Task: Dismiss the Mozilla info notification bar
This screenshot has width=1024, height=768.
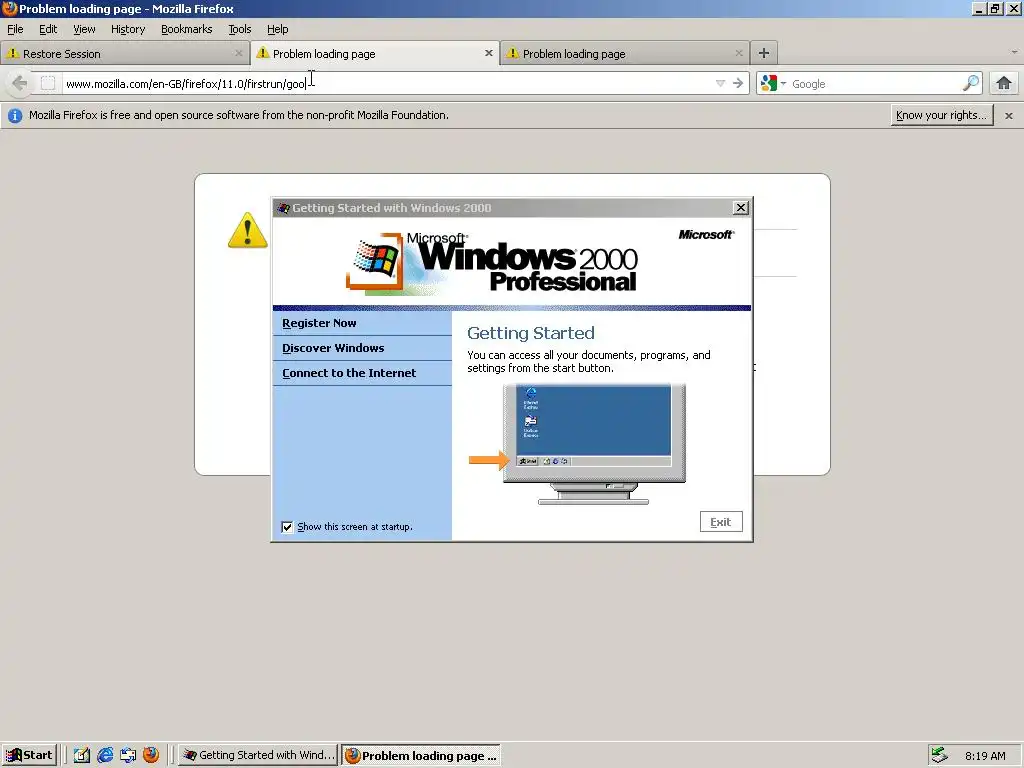Action: [x=1009, y=116]
